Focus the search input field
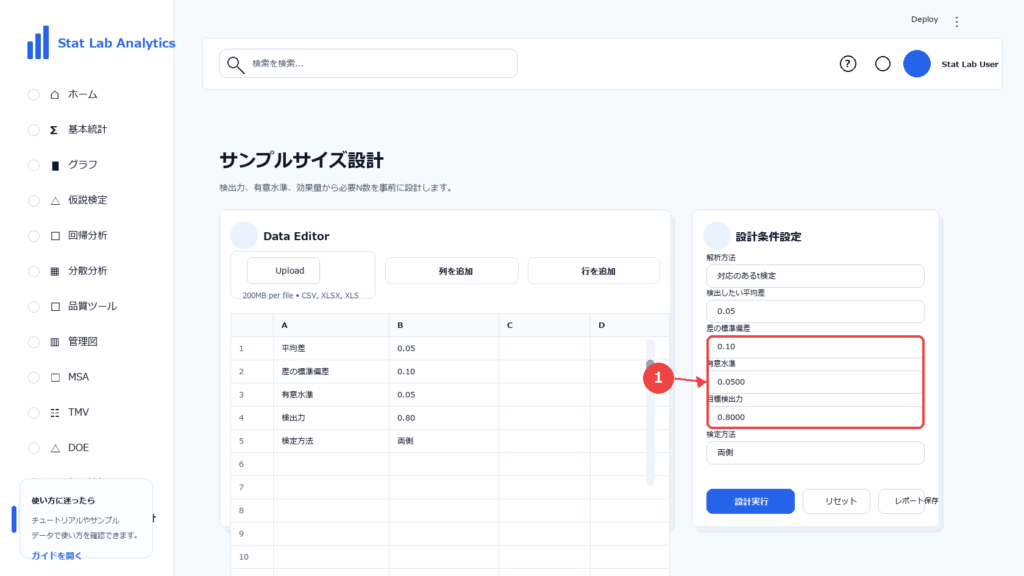This screenshot has height=576, width=1024. point(368,63)
